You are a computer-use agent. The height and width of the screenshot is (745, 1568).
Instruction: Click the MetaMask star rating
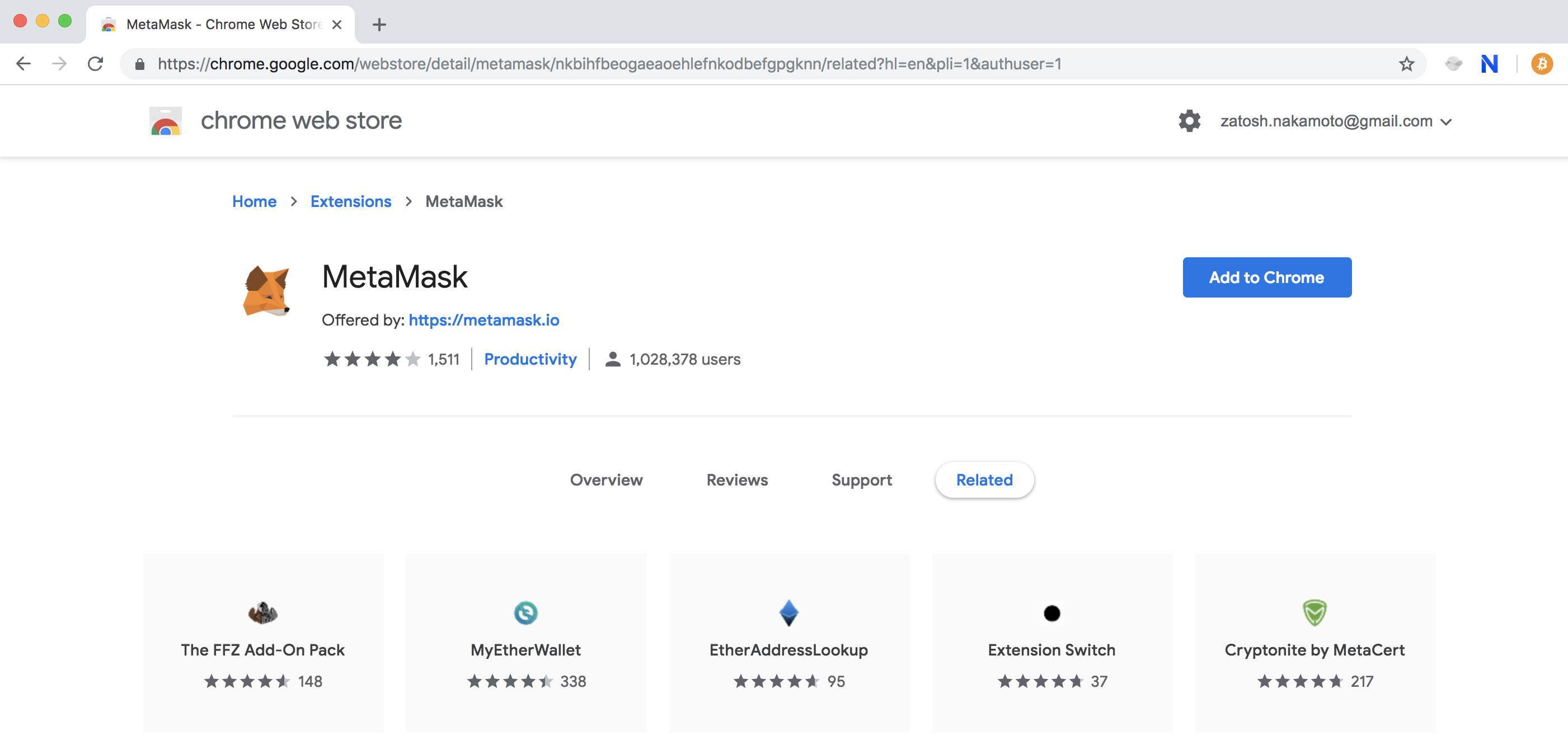372,360
